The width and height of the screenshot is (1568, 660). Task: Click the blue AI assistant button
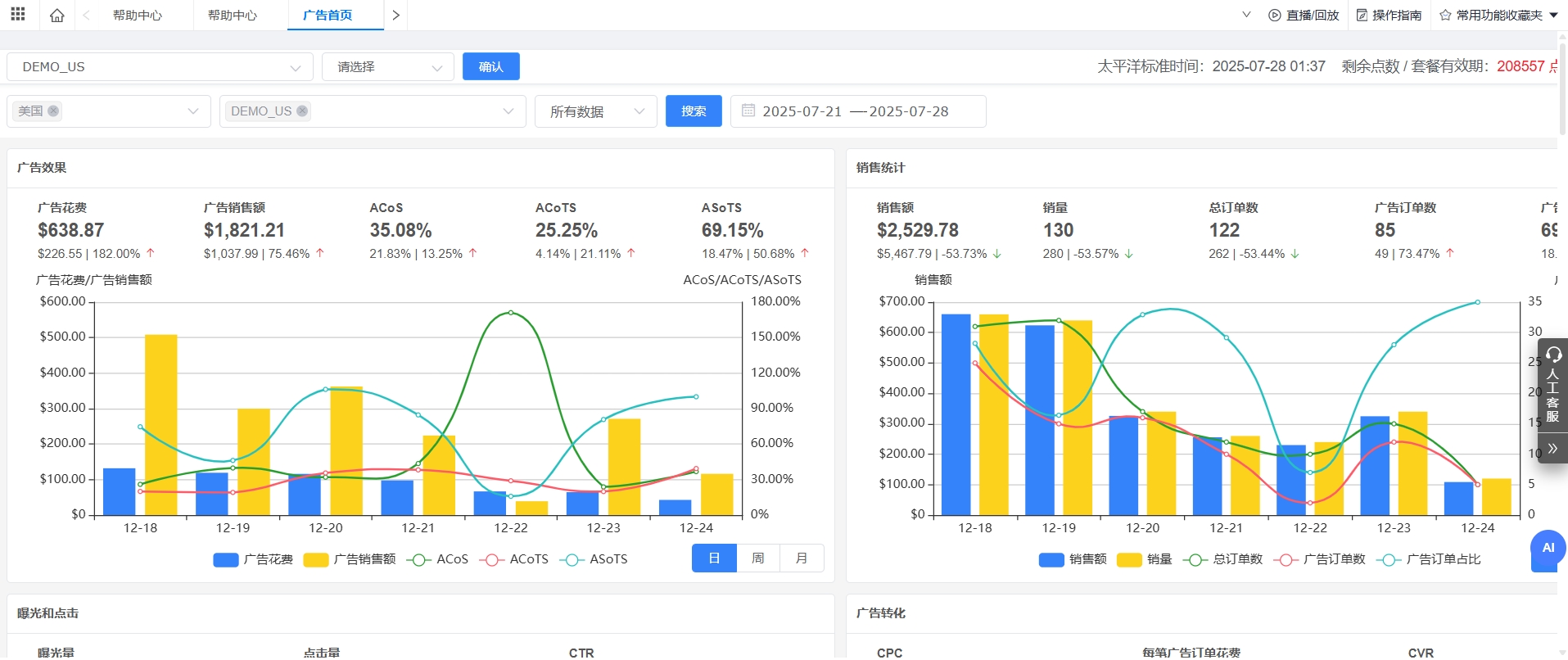[x=1548, y=548]
